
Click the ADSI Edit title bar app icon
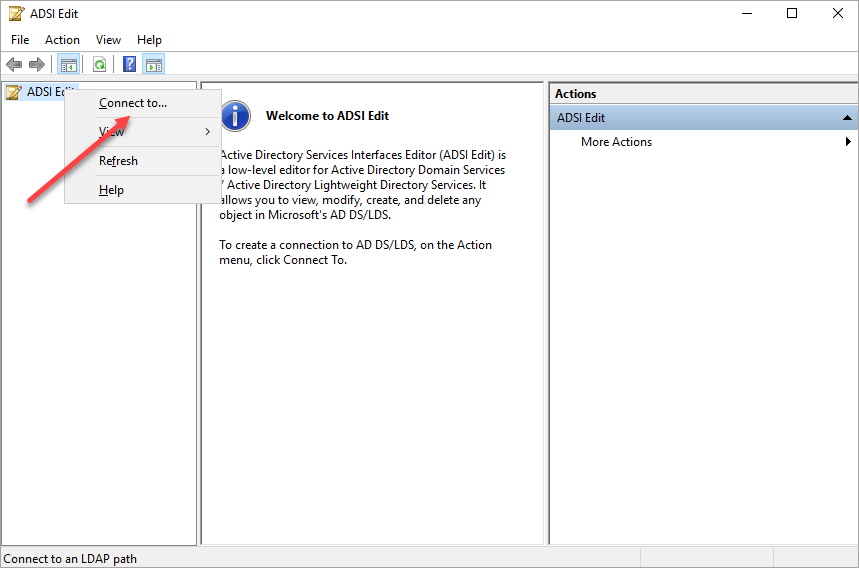(16, 14)
